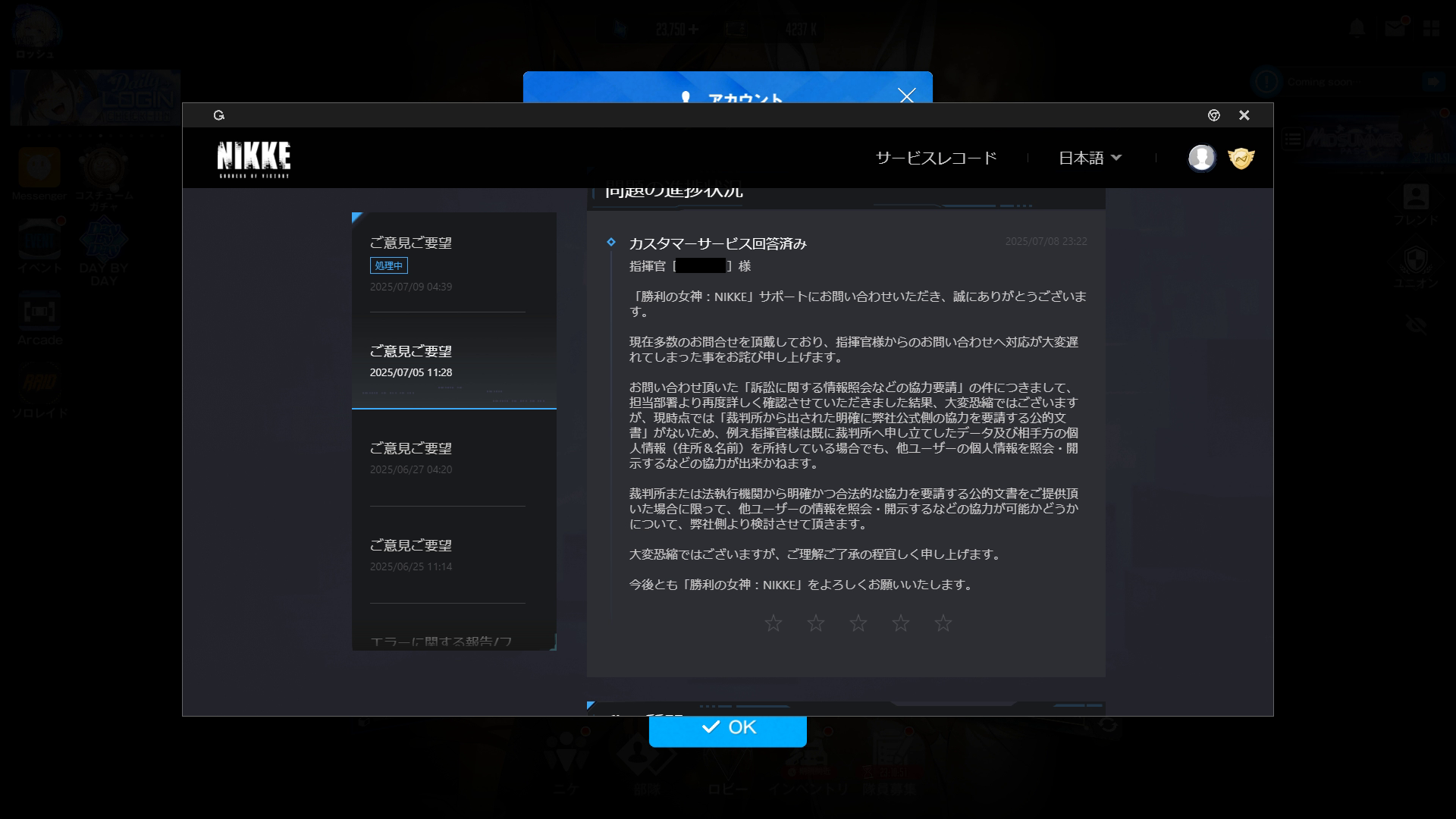1456x819 pixels.
Task: Open notification bell in game top bar
Action: (x=1357, y=28)
